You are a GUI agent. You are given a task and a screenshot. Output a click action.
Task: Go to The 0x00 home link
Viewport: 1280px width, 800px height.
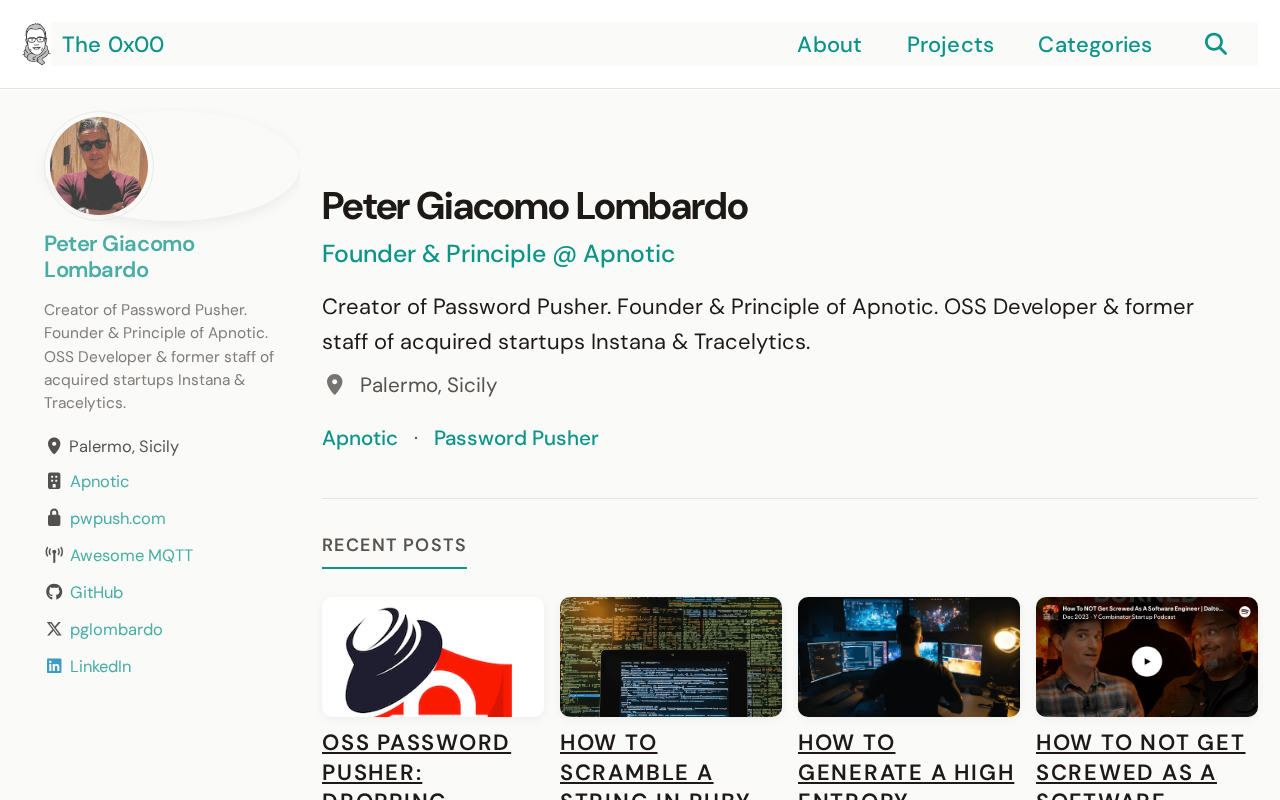click(113, 45)
